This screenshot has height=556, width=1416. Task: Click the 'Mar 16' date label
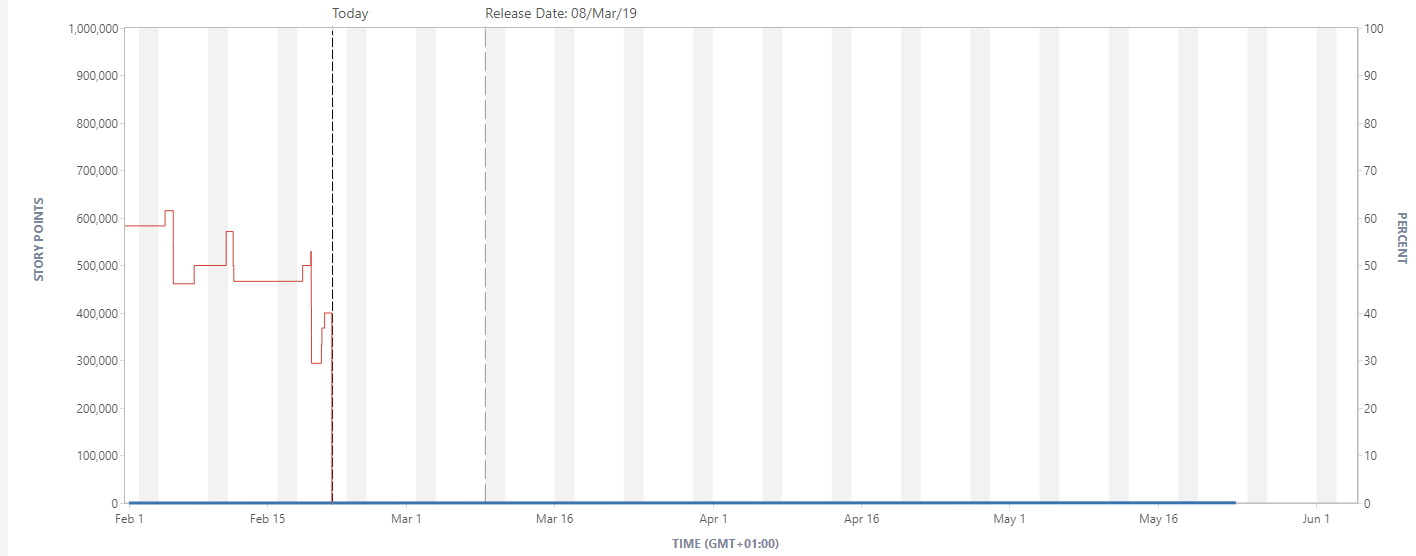(x=554, y=519)
